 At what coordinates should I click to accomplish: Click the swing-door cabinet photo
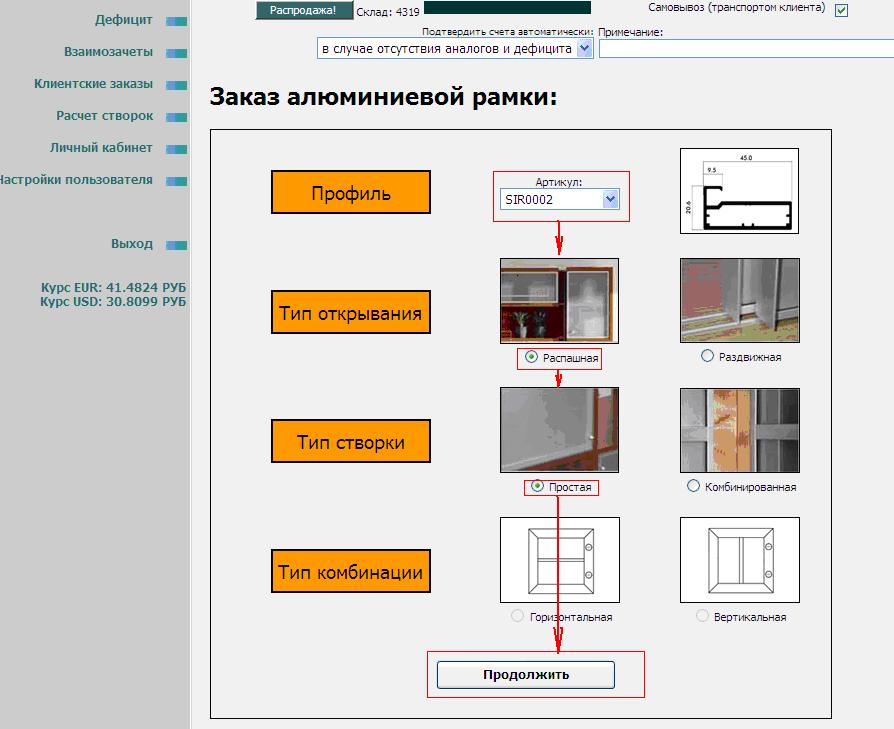point(559,300)
